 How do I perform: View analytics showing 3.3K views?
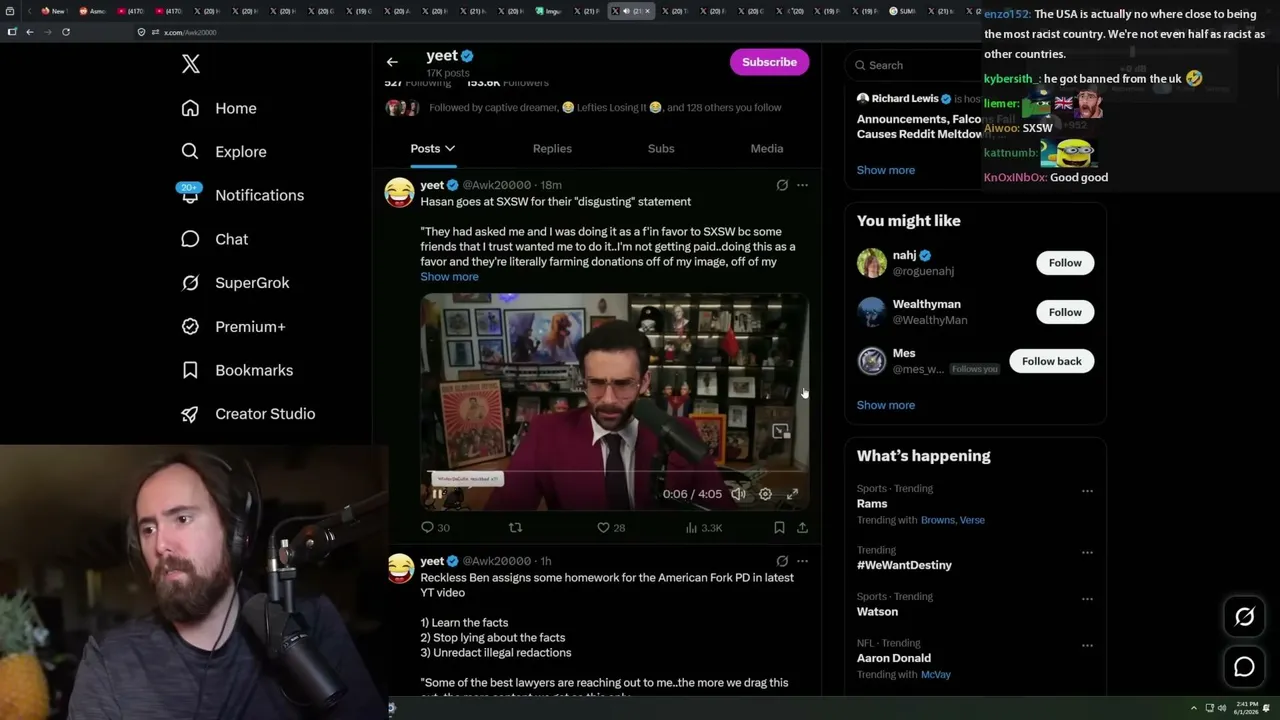[704, 527]
